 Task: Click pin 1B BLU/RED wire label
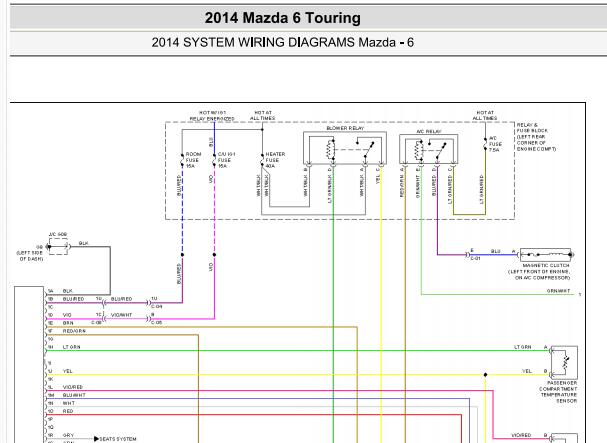[x=73, y=299]
